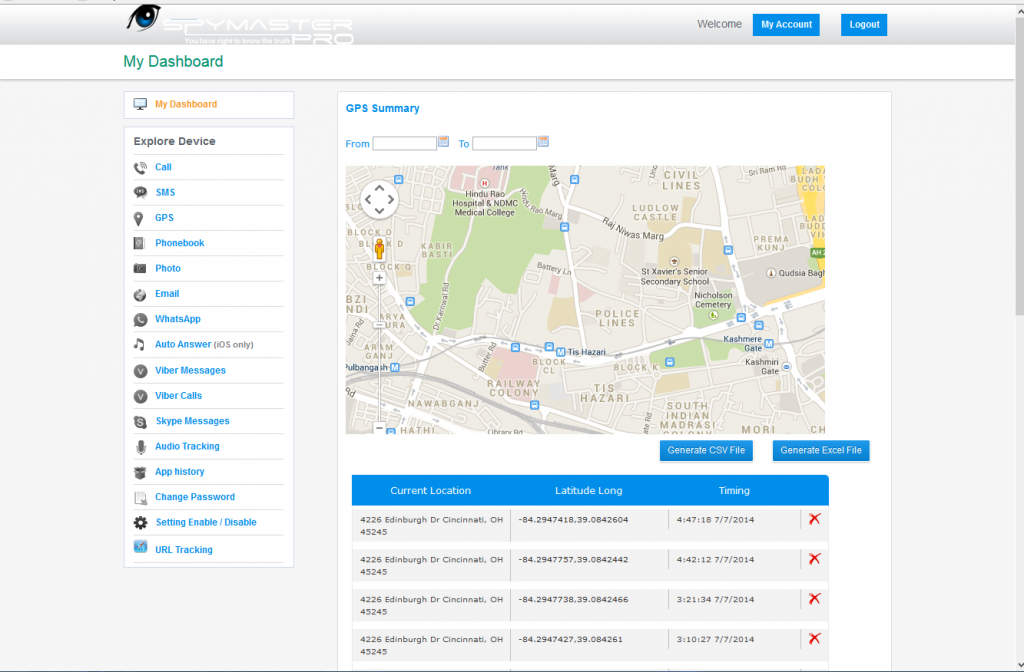Delete the 3:21:34 7/7/2014 location row
Screen dimensions: 1024x672
(814, 599)
